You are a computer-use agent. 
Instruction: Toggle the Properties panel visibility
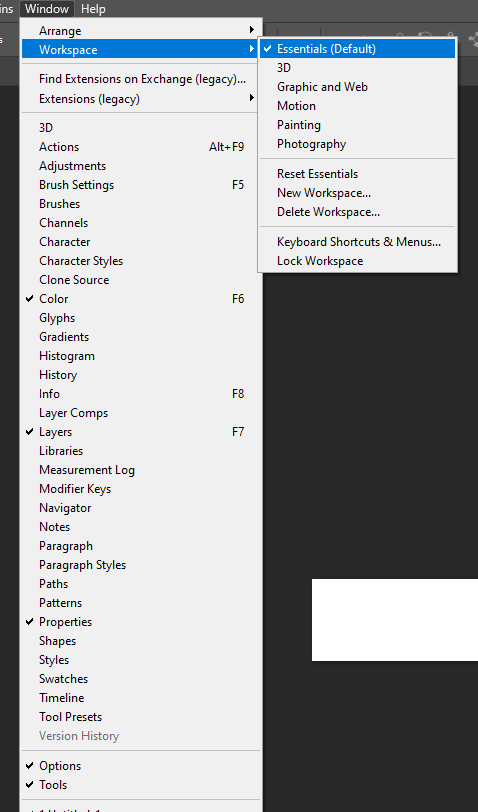pos(140,622)
